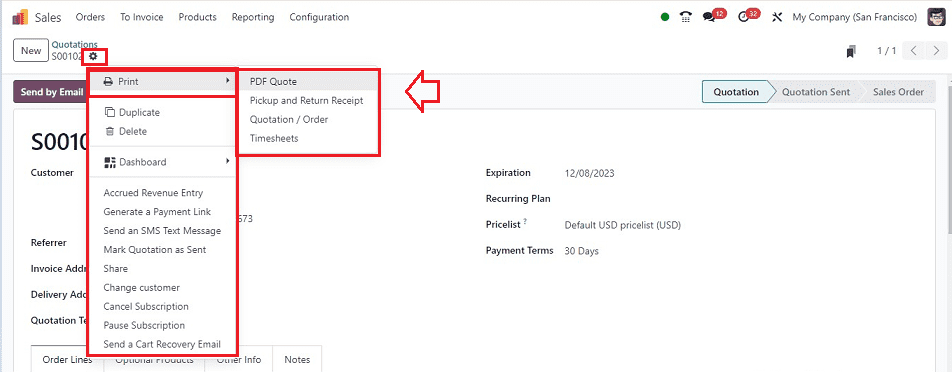Click the phone VoIP icon in the top bar
The image size is (952, 372).
(x=685, y=17)
